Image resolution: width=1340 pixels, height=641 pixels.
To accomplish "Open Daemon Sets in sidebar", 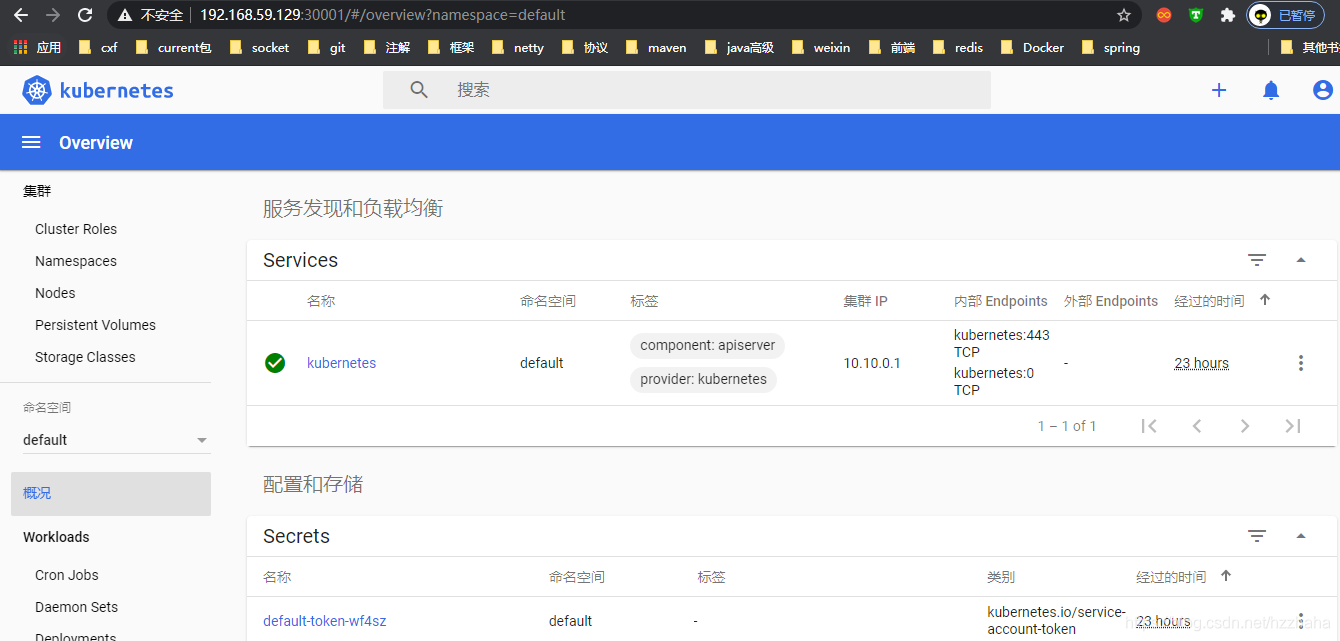I will pos(76,607).
